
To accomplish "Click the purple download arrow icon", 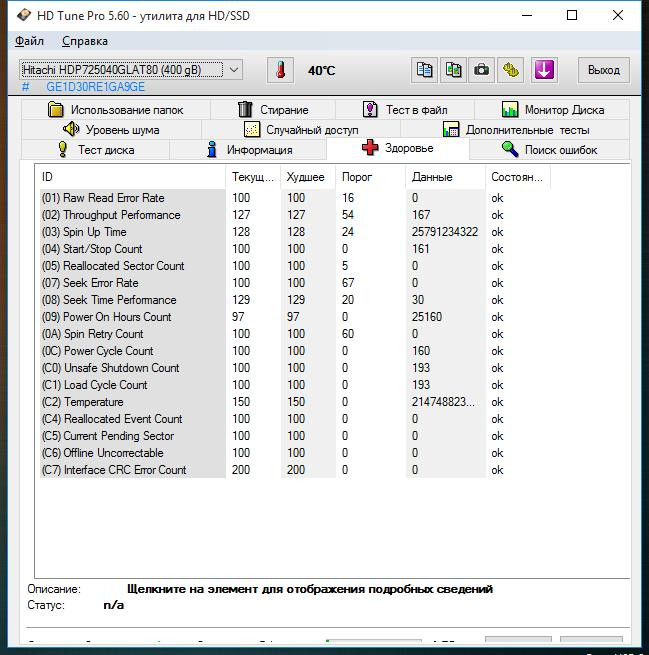I will [544, 70].
